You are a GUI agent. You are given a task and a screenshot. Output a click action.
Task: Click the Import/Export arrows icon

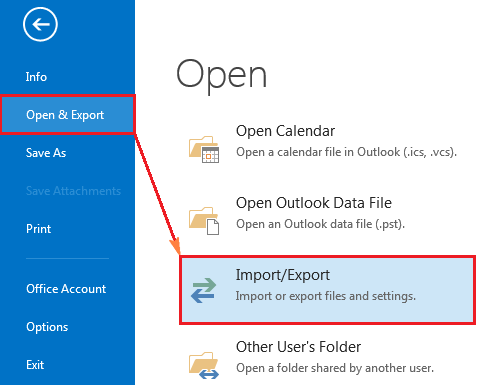[204, 290]
